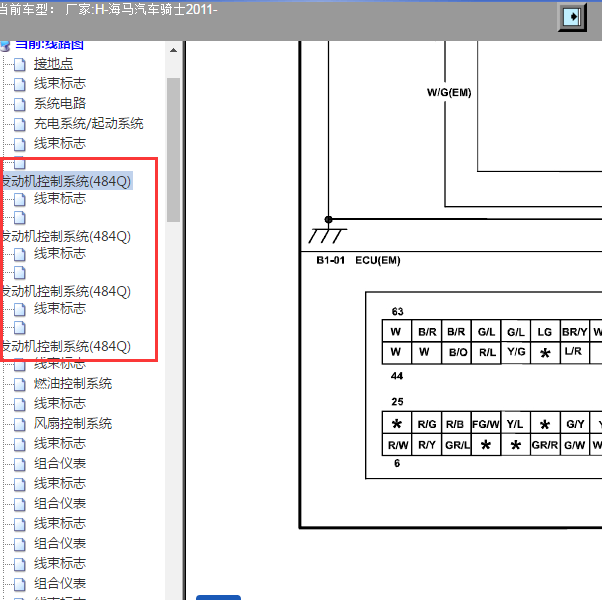Click the W/G(EM) wire label
This screenshot has height=600, width=602.
pyautogui.click(x=449, y=93)
